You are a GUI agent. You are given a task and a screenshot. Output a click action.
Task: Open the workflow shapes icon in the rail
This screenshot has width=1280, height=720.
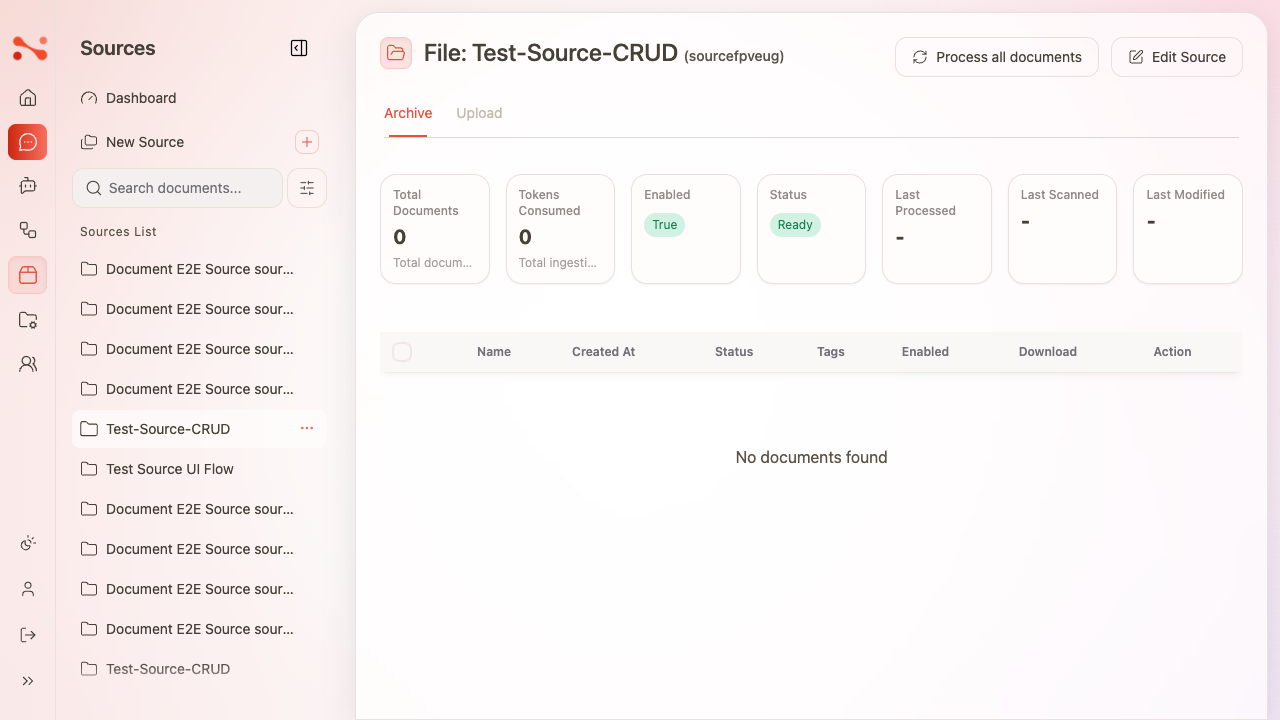tap(28, 230)
